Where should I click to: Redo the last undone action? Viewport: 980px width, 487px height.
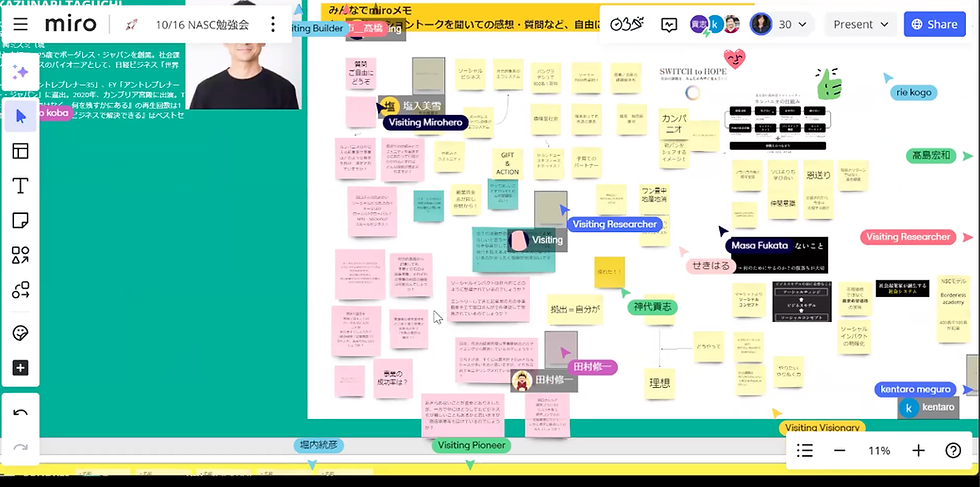tap(21, 448)
